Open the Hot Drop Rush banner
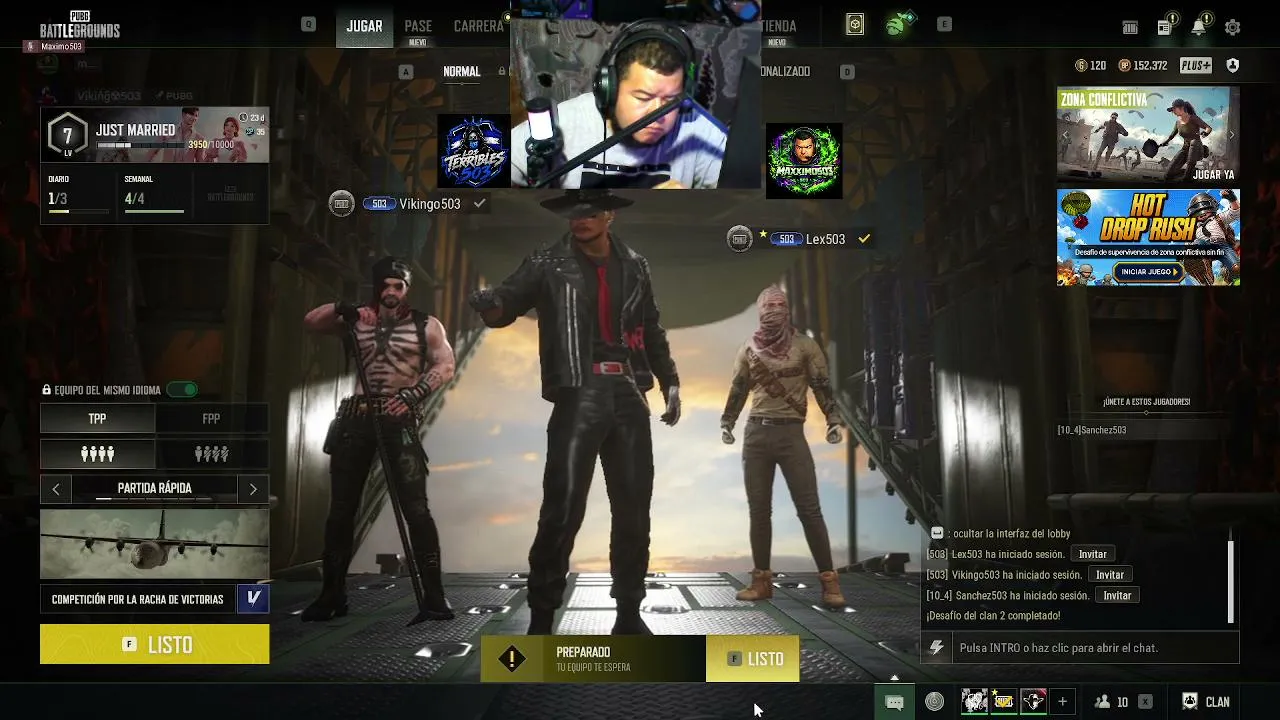The image size is (1280, 720). [1148, 238]
